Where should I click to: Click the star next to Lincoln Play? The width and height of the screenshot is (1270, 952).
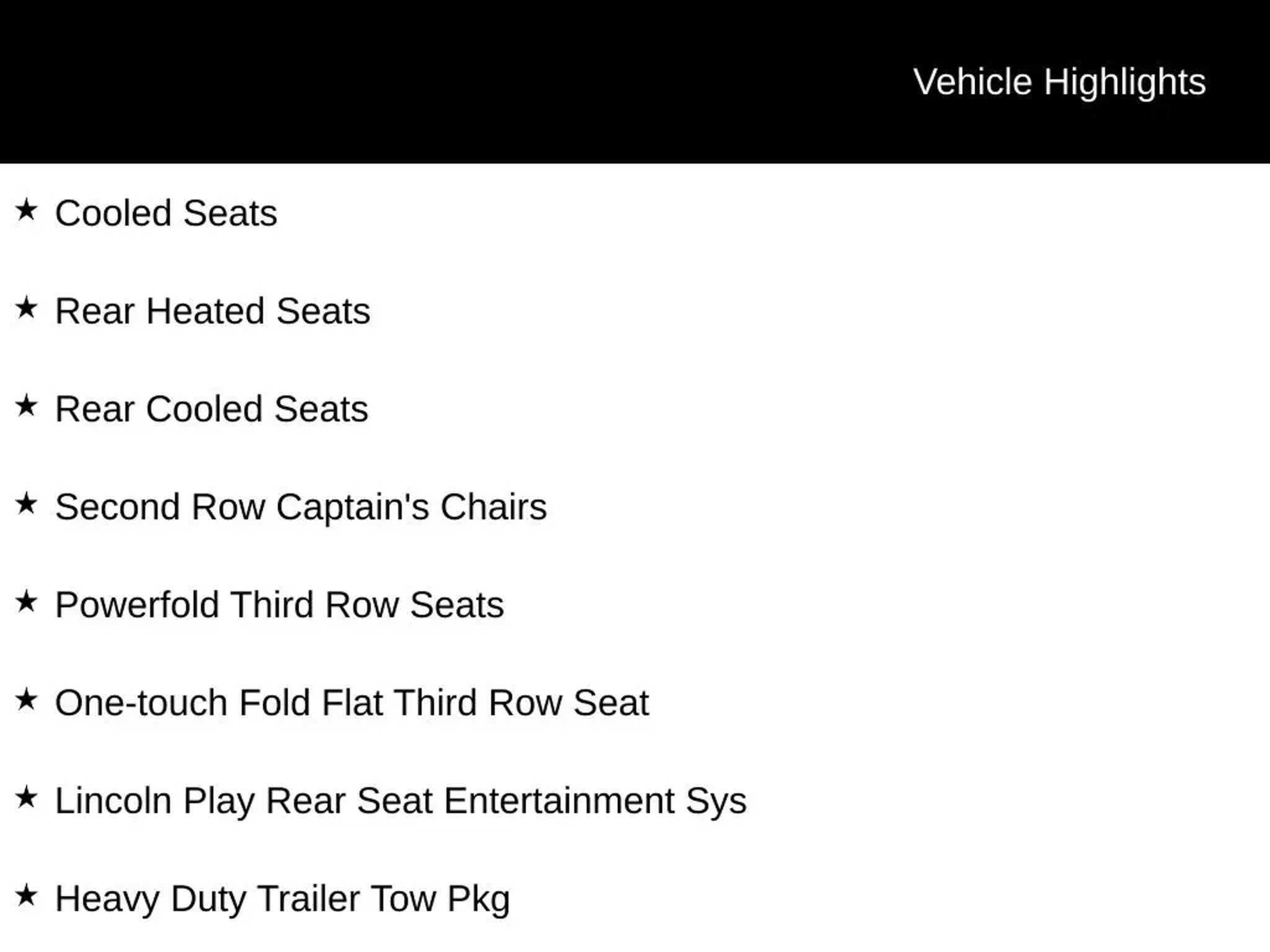coord(26,797)
